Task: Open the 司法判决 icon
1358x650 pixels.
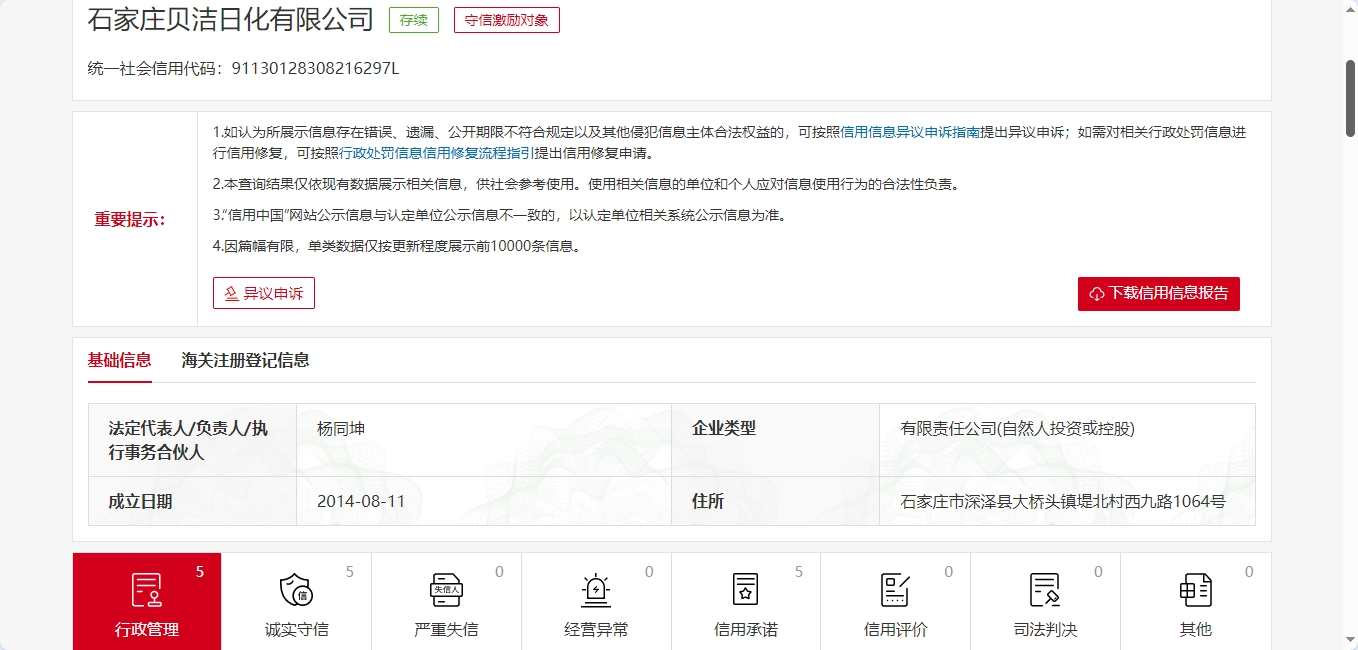Action: click(x=1045, y=590)
